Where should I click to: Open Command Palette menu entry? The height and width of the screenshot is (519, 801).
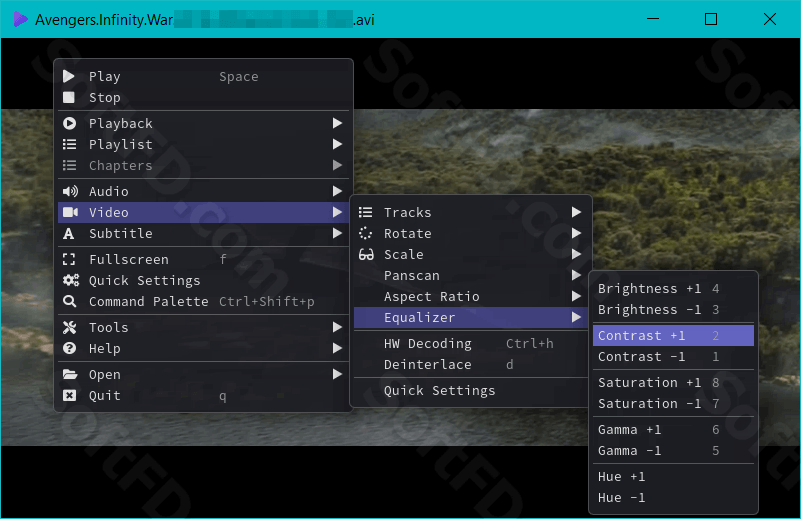203,301
